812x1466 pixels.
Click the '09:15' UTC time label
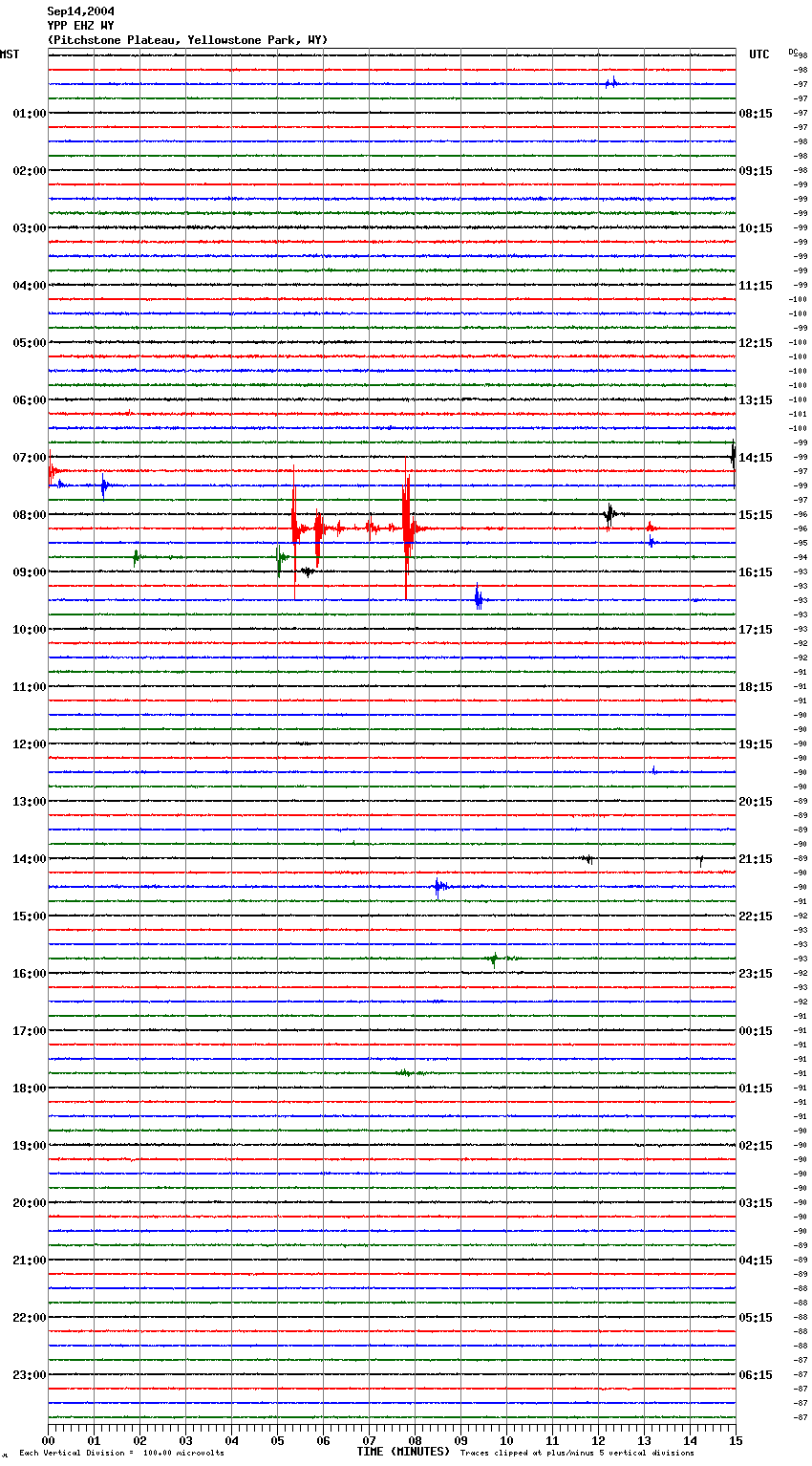coord(756,171)
